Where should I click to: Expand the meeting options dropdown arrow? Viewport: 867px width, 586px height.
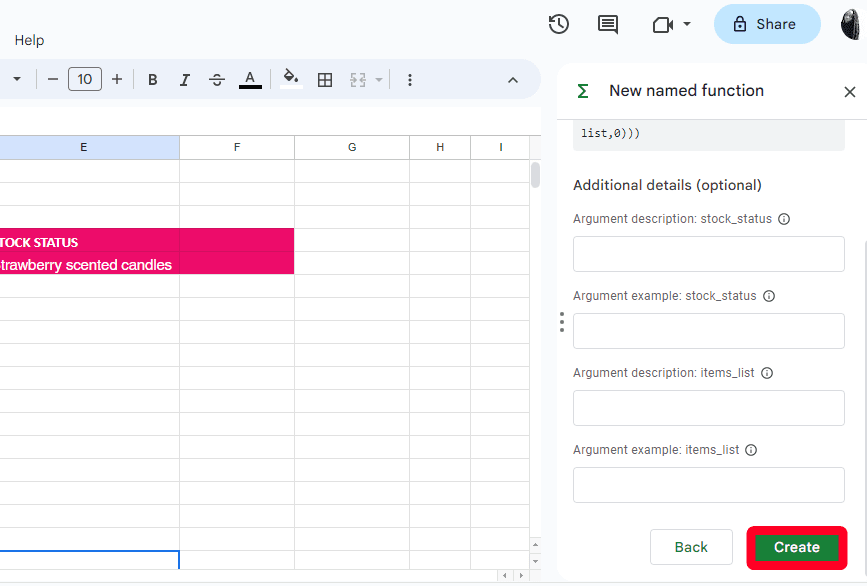[687, 25]
